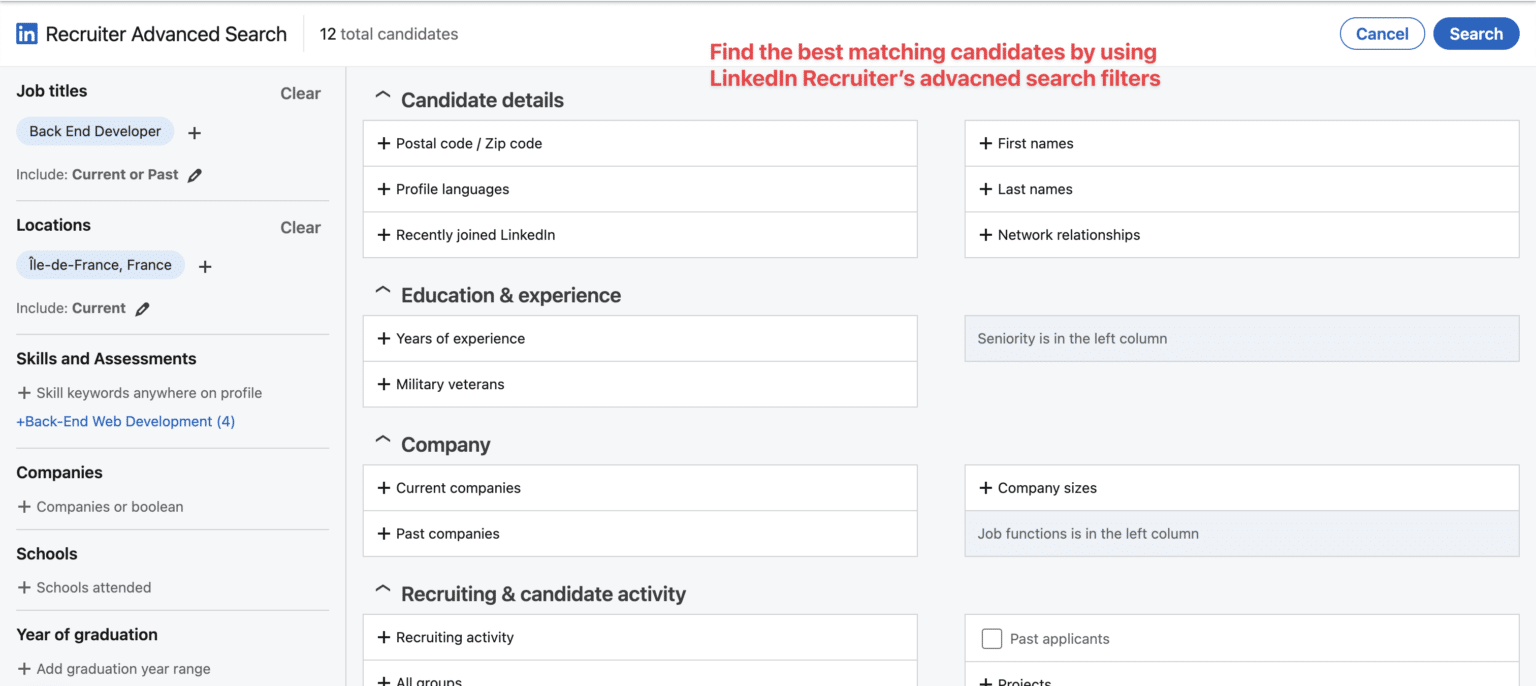Add a First names filter
The image size is (1536, 686).
pos(1035,143)
